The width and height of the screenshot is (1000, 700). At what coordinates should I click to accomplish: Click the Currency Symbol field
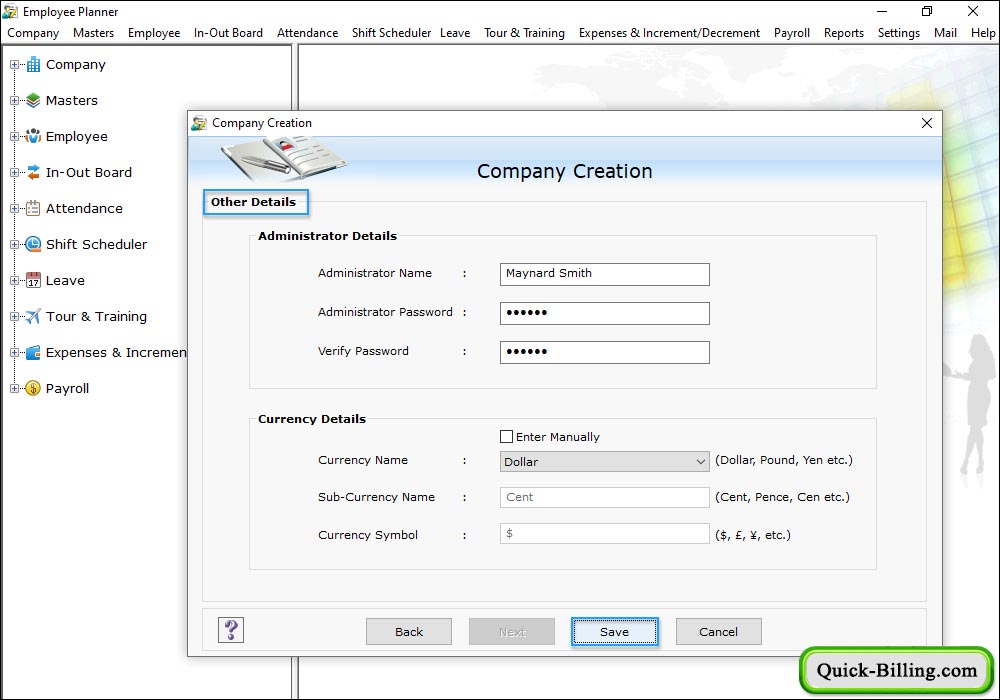605,534
